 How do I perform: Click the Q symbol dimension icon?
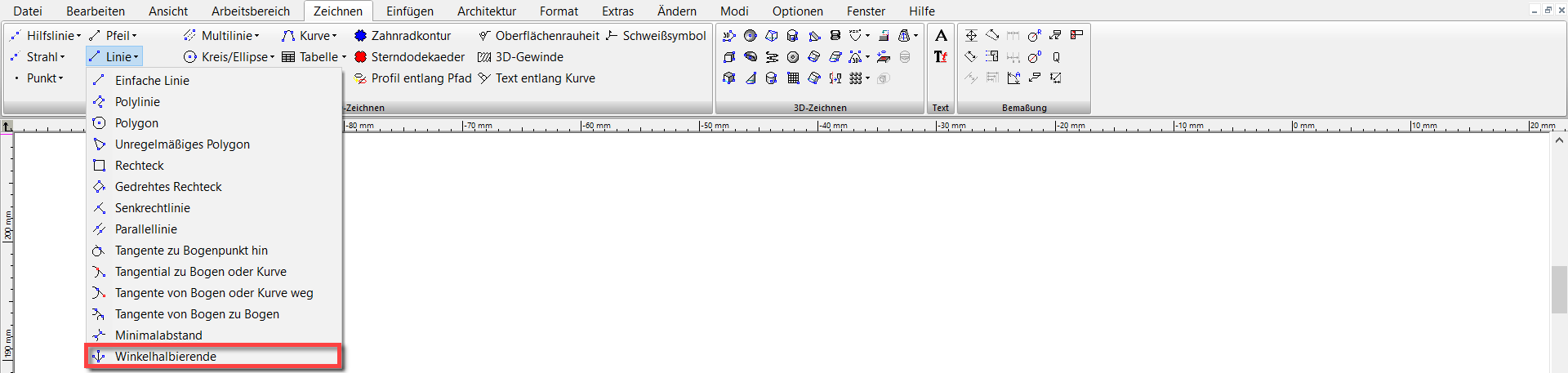click(1056, 57)
